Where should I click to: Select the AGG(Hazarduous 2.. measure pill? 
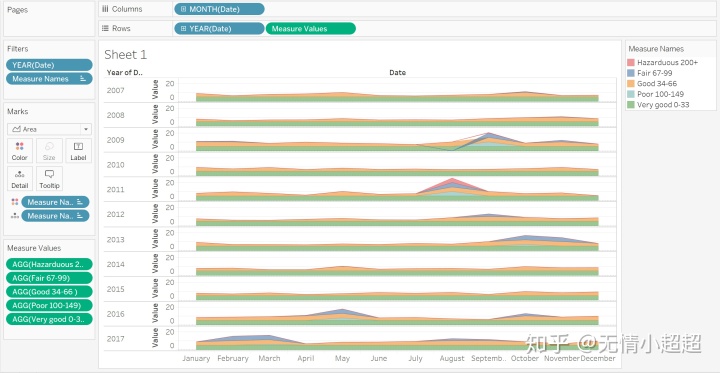49,264
